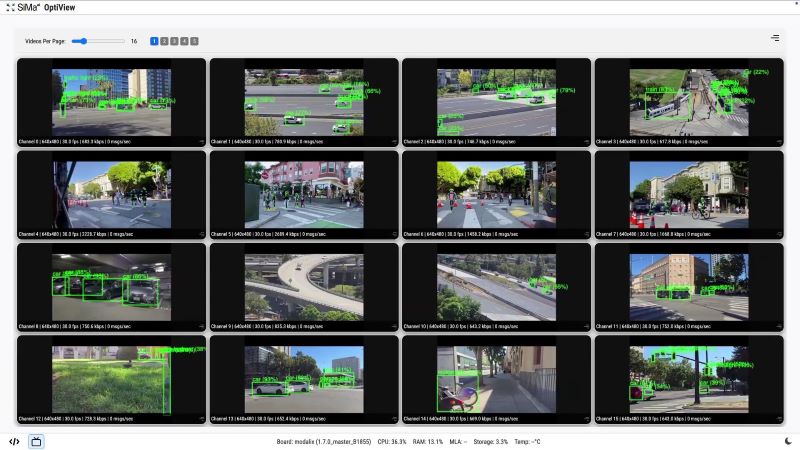
Task: Open the filter menu icon at top right
Action: click(x=775, y=38)
